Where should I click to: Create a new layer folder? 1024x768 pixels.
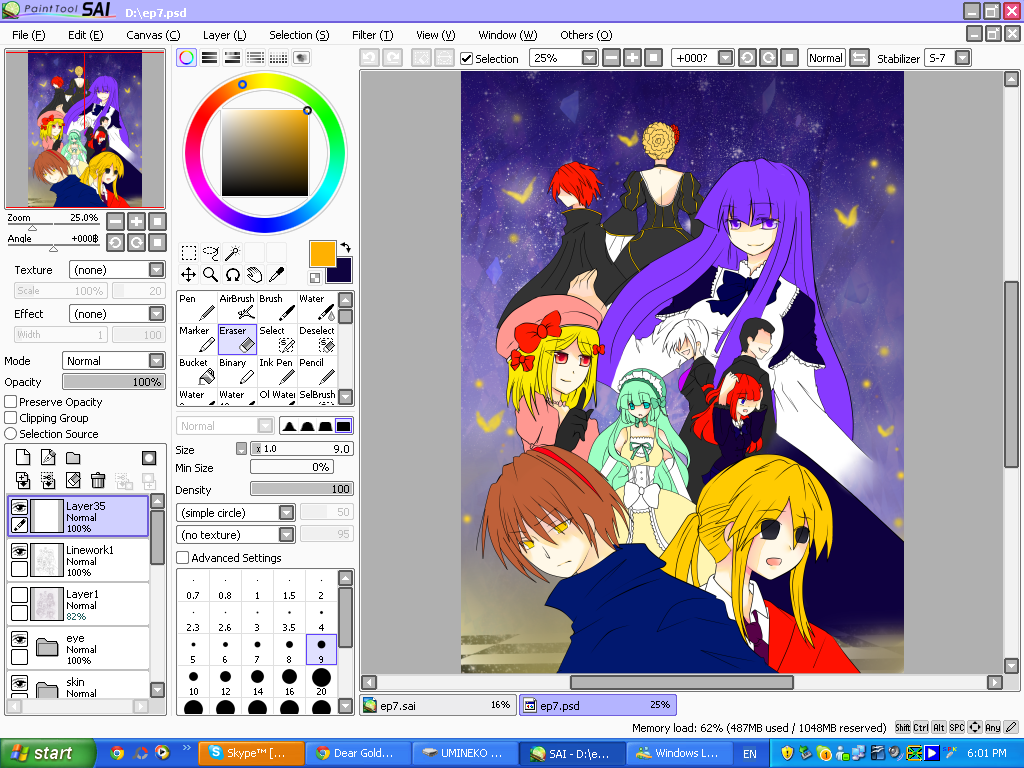pos(72,458)
